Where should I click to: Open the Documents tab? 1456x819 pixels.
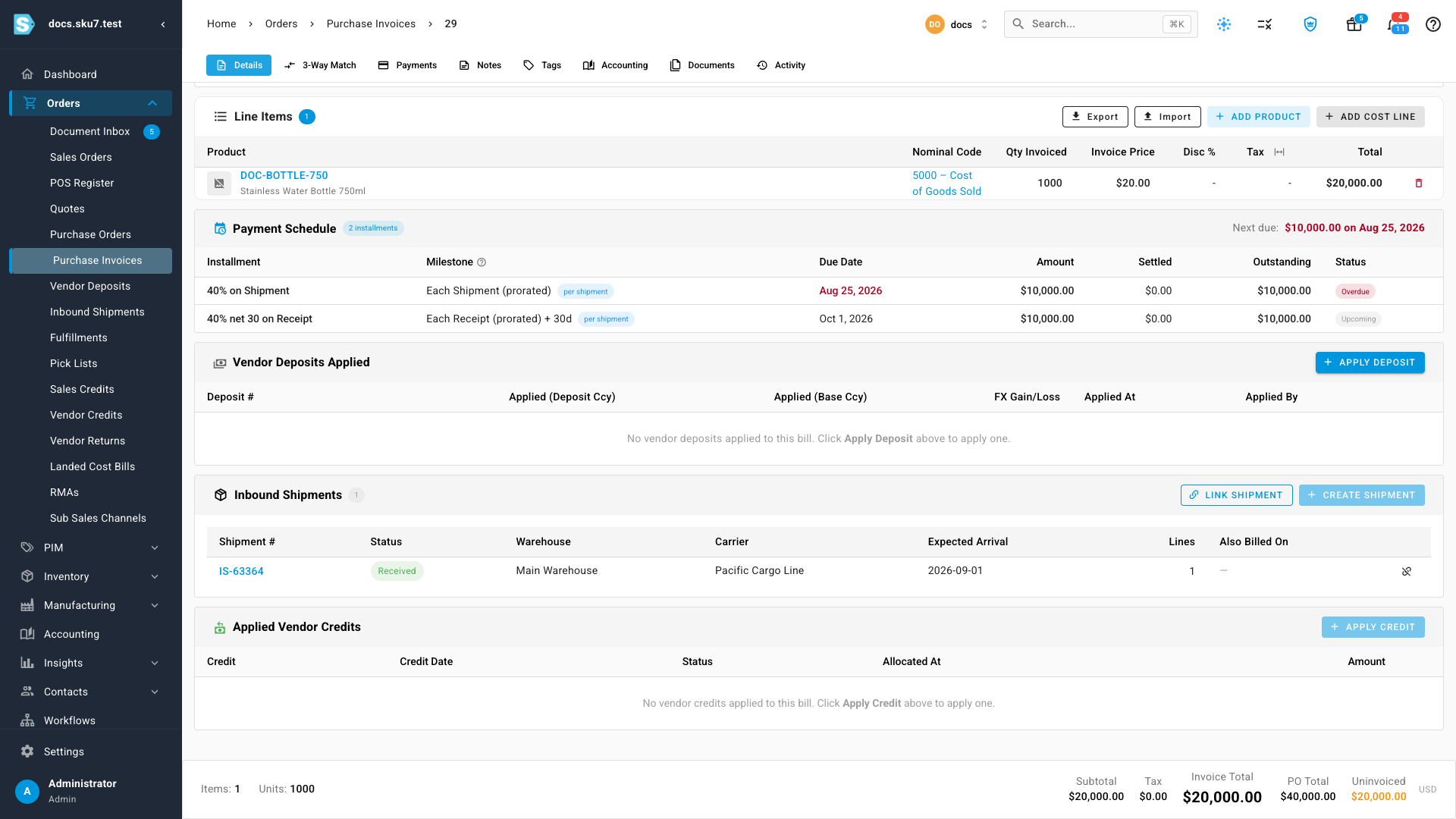pos(702,65)
